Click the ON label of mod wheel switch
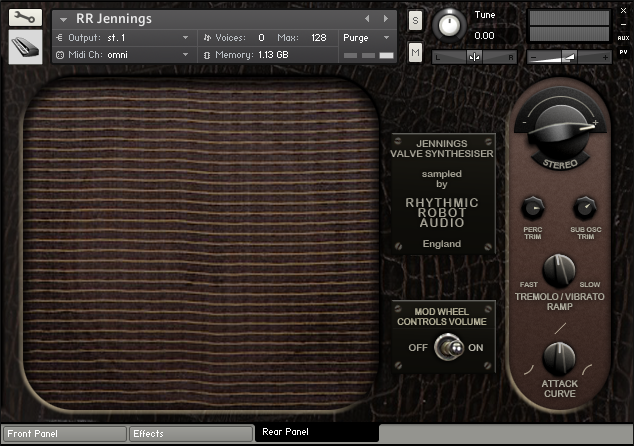Screen dimensions: 634x446 pyautogui.click(x=476, y=348)
